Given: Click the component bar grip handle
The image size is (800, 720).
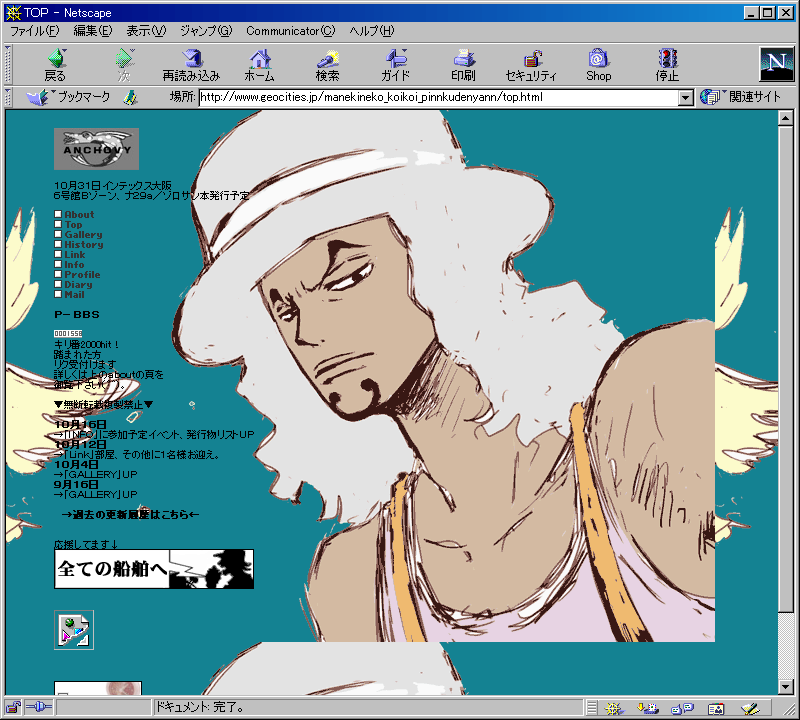Looking at the screenshot, I should point(591,708).
